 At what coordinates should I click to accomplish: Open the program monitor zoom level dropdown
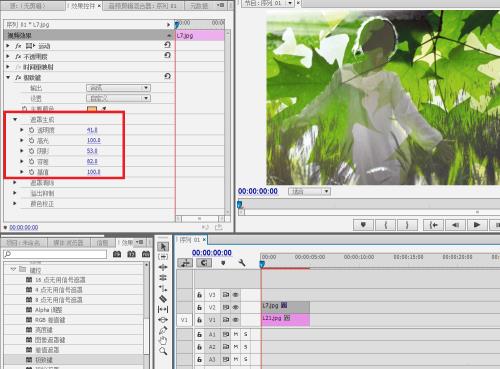pyautogui.click(x=309, y=191)
